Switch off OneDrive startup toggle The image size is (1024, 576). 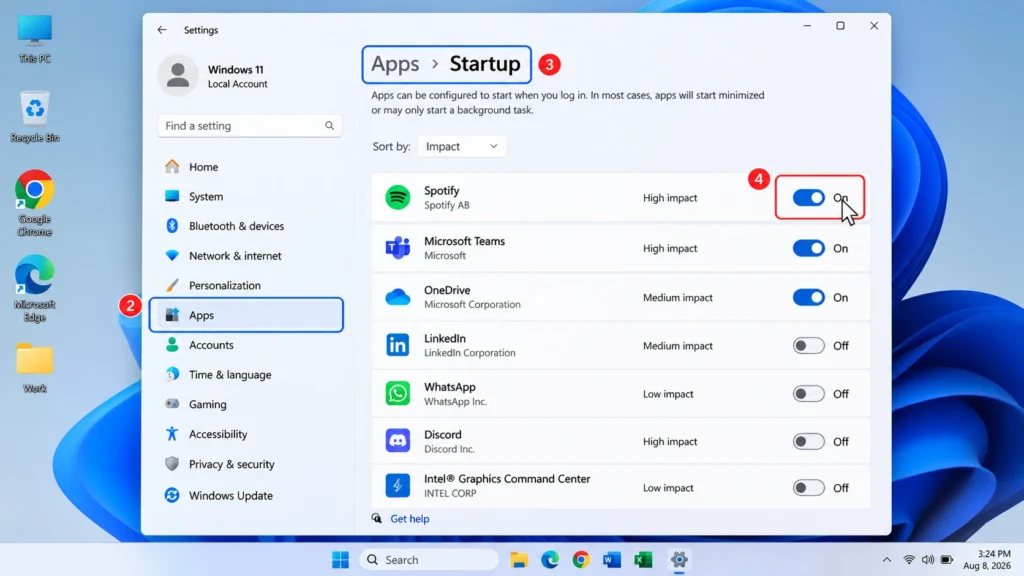coord(808,297)
